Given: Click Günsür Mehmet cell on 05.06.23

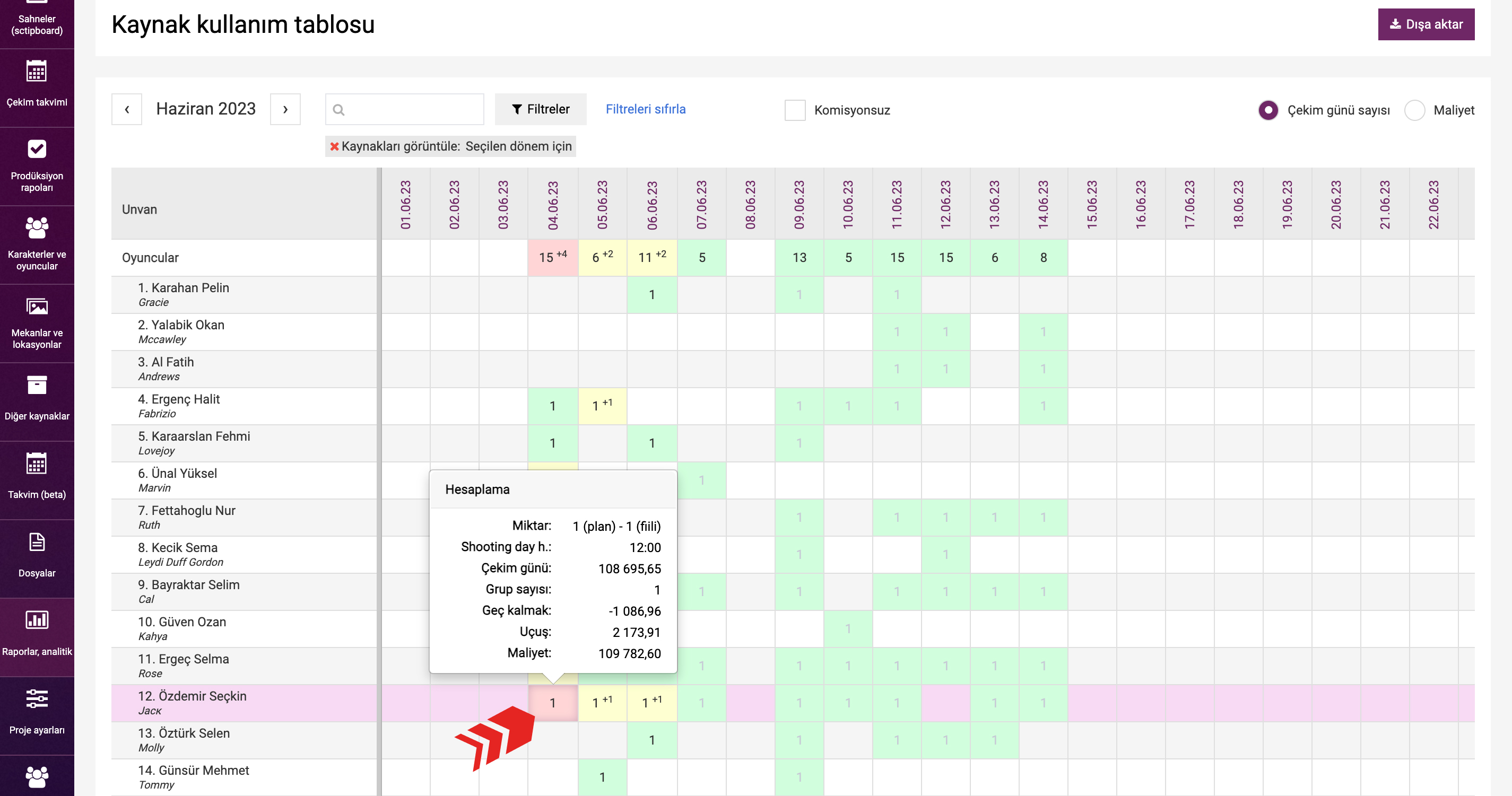Looking at the screenshot, I should click(x=602, y=776).
